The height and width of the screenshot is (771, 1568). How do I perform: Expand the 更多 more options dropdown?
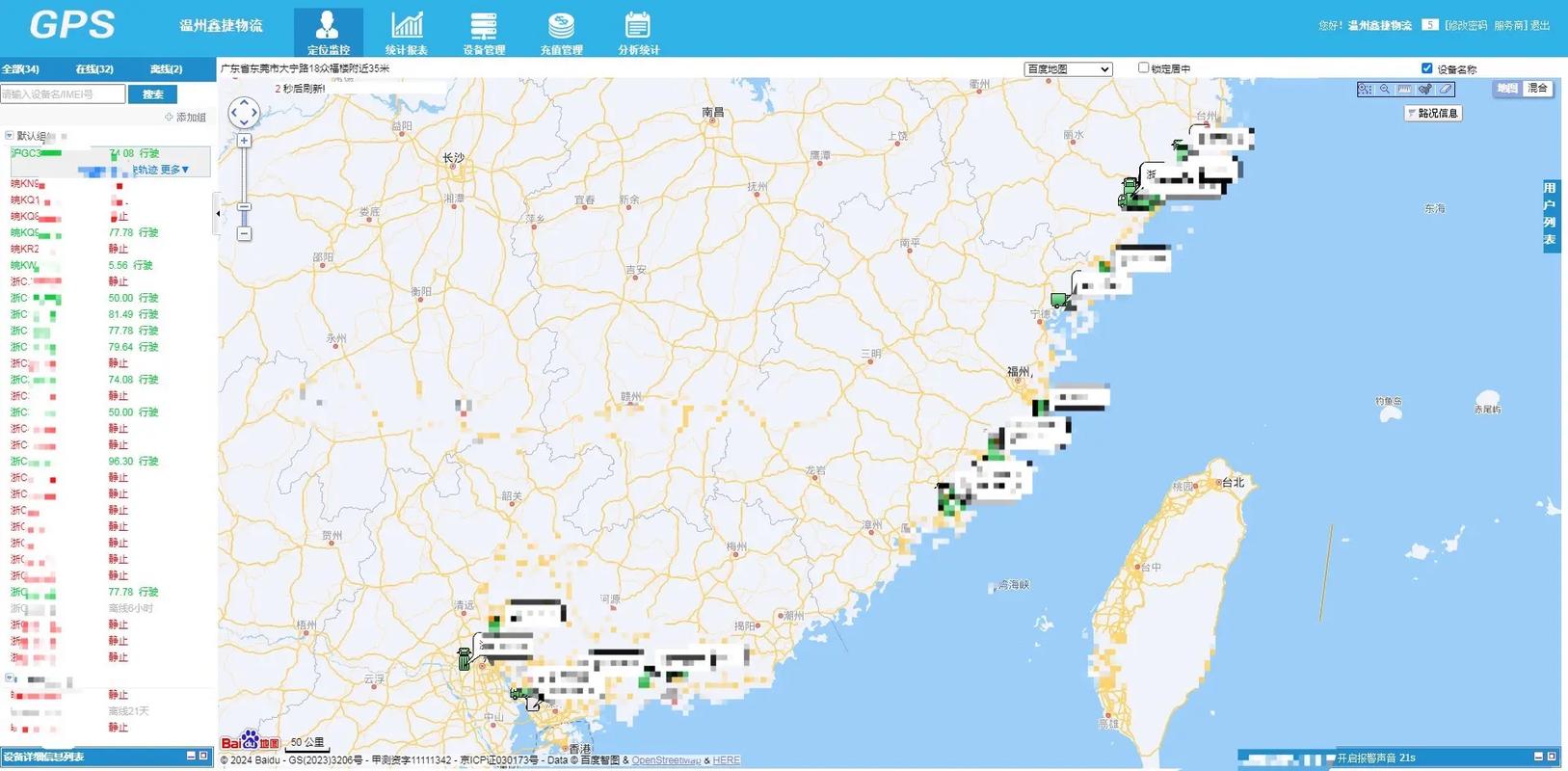[174, 170]
